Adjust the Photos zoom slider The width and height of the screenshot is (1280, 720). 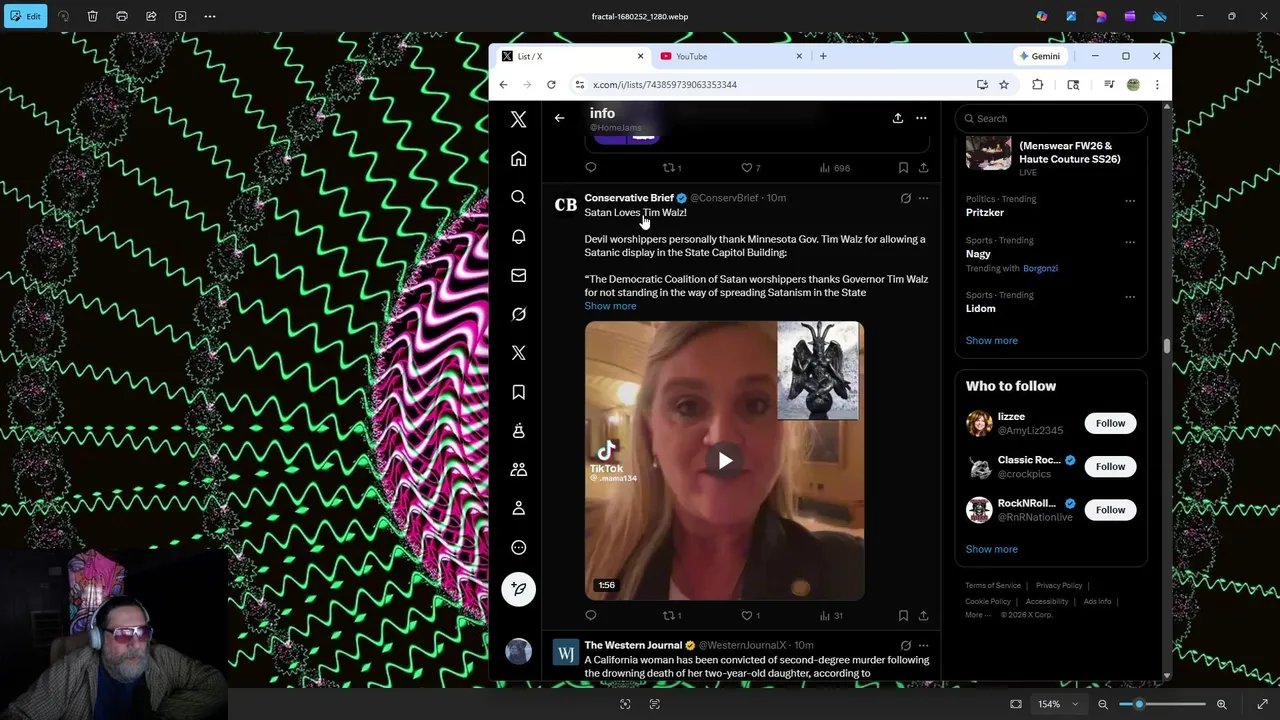[x=1162, y=704]
